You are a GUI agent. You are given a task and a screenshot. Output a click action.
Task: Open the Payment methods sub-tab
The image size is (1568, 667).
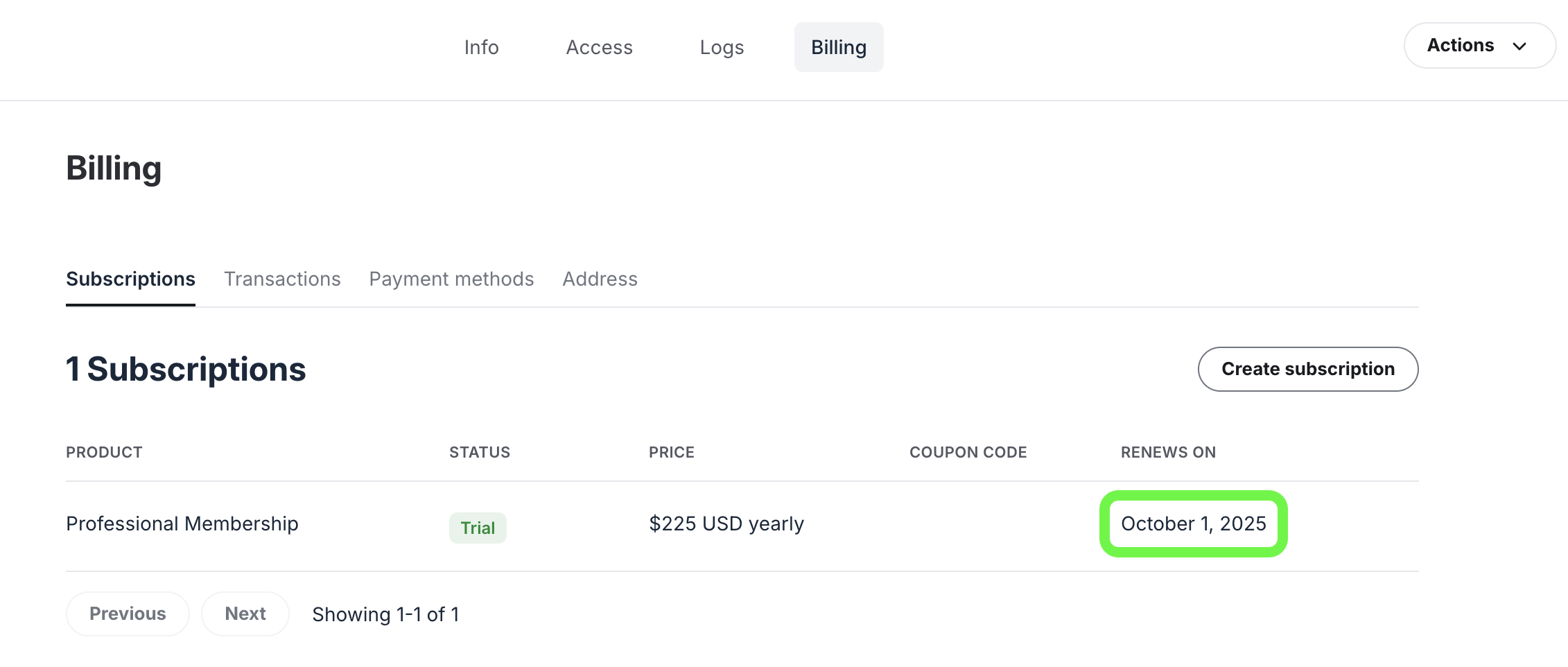pos(451,279)
